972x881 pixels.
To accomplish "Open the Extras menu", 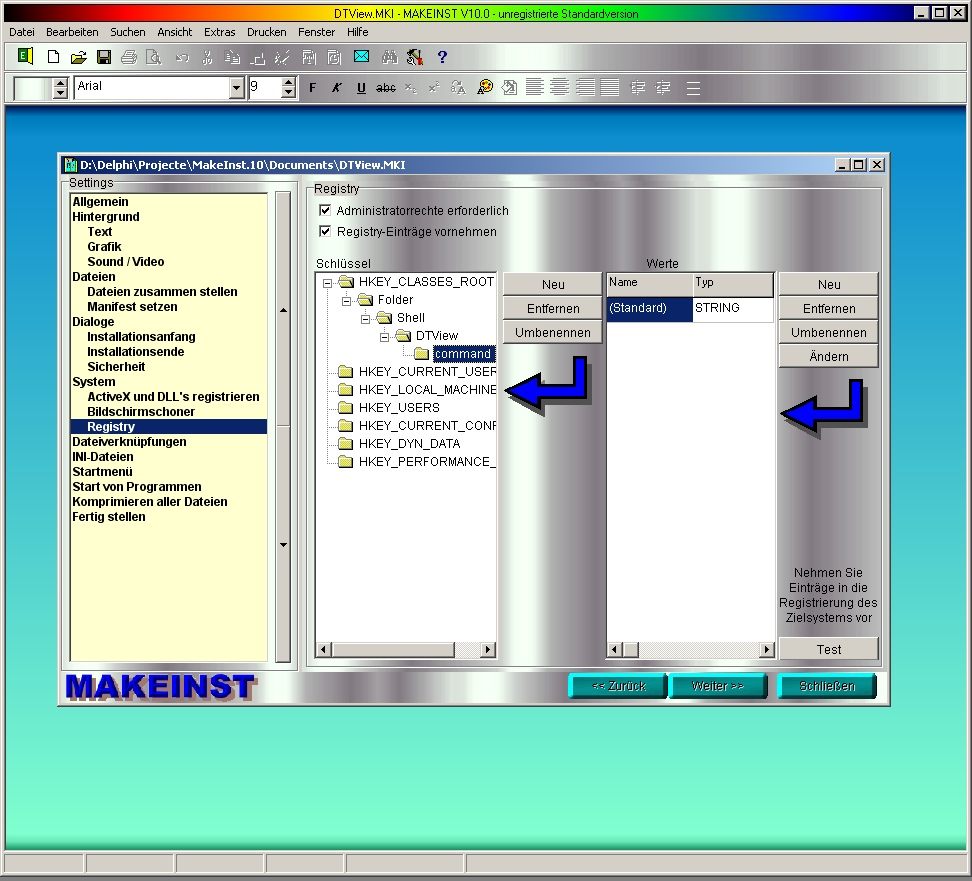I will (x=219, y=32).
